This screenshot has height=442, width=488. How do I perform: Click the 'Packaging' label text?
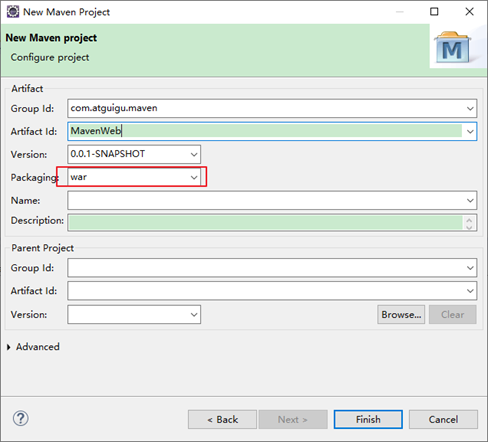pos(34,177)
